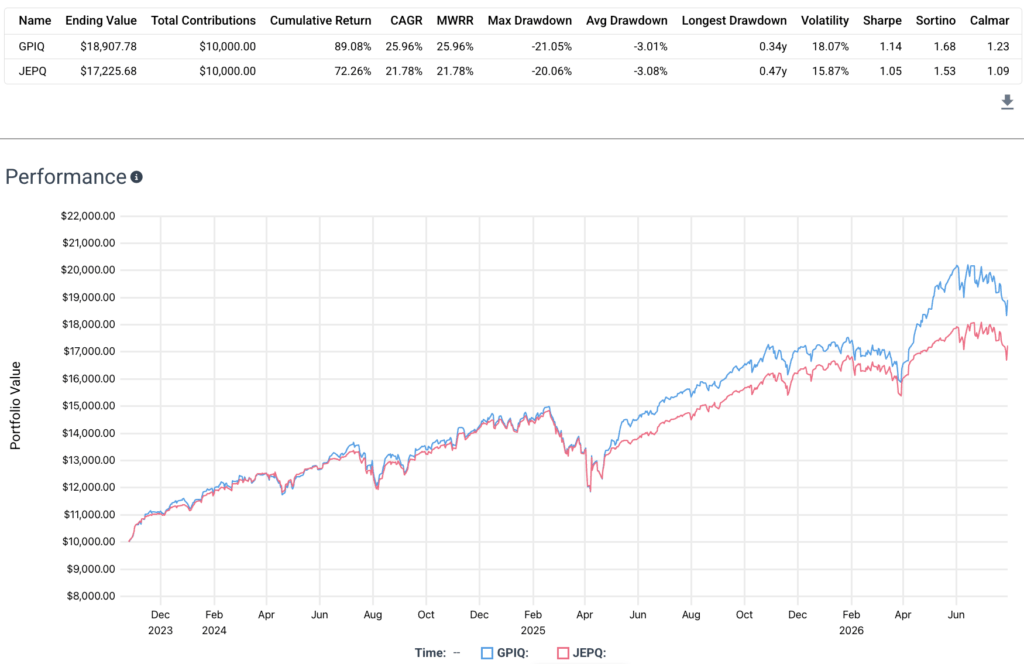Image resolution: width=1024 pixels, height=664 pixels.
Task: Click JEPQ volatility value 15.87%
Action: pyautogui.click(x=830, y=71)
